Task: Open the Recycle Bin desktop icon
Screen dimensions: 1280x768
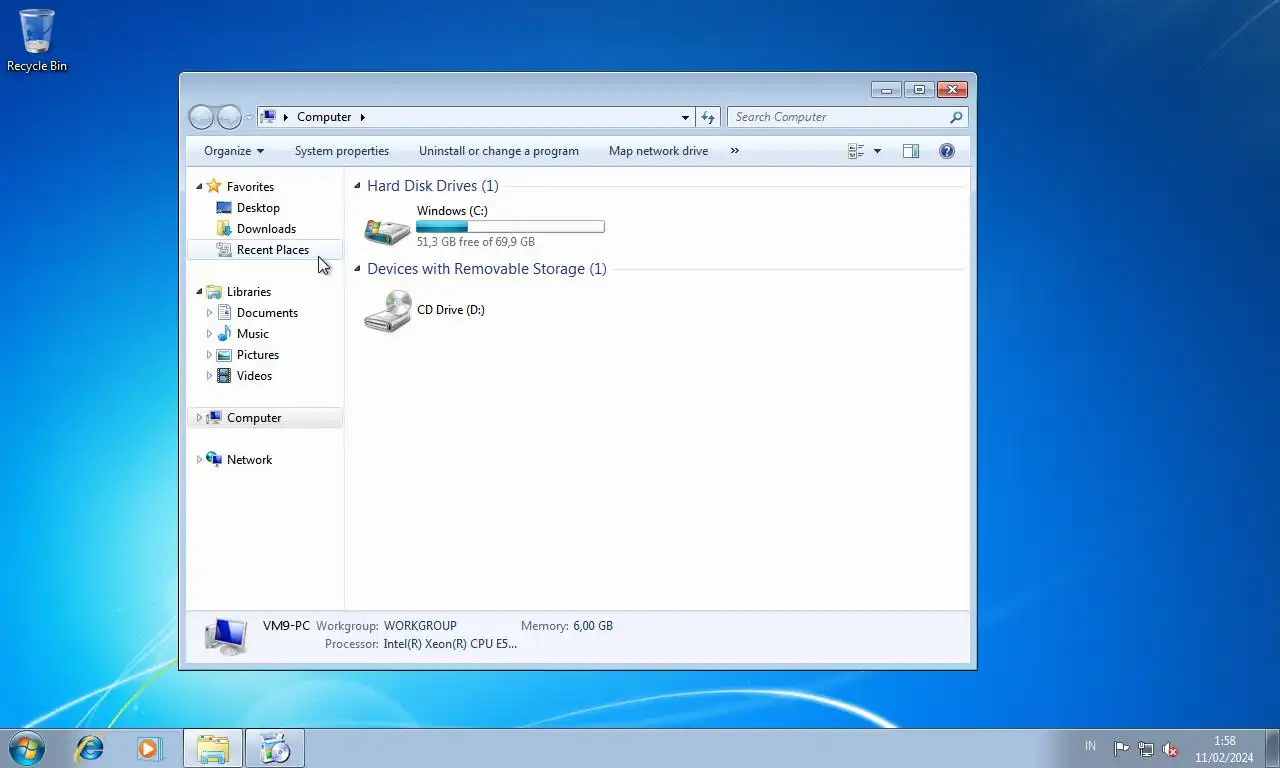Action: (x=37, y=40)
